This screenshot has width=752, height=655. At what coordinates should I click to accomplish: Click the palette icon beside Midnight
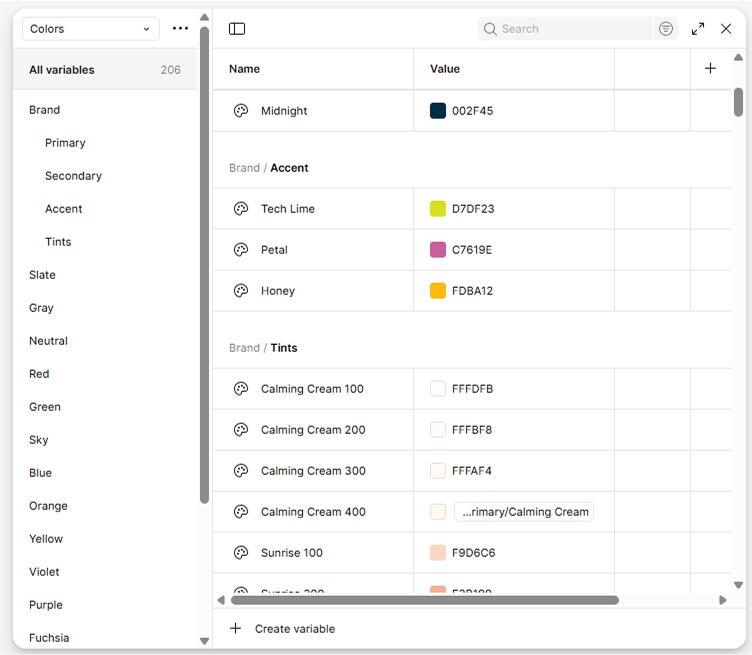[x=241, y=111]
